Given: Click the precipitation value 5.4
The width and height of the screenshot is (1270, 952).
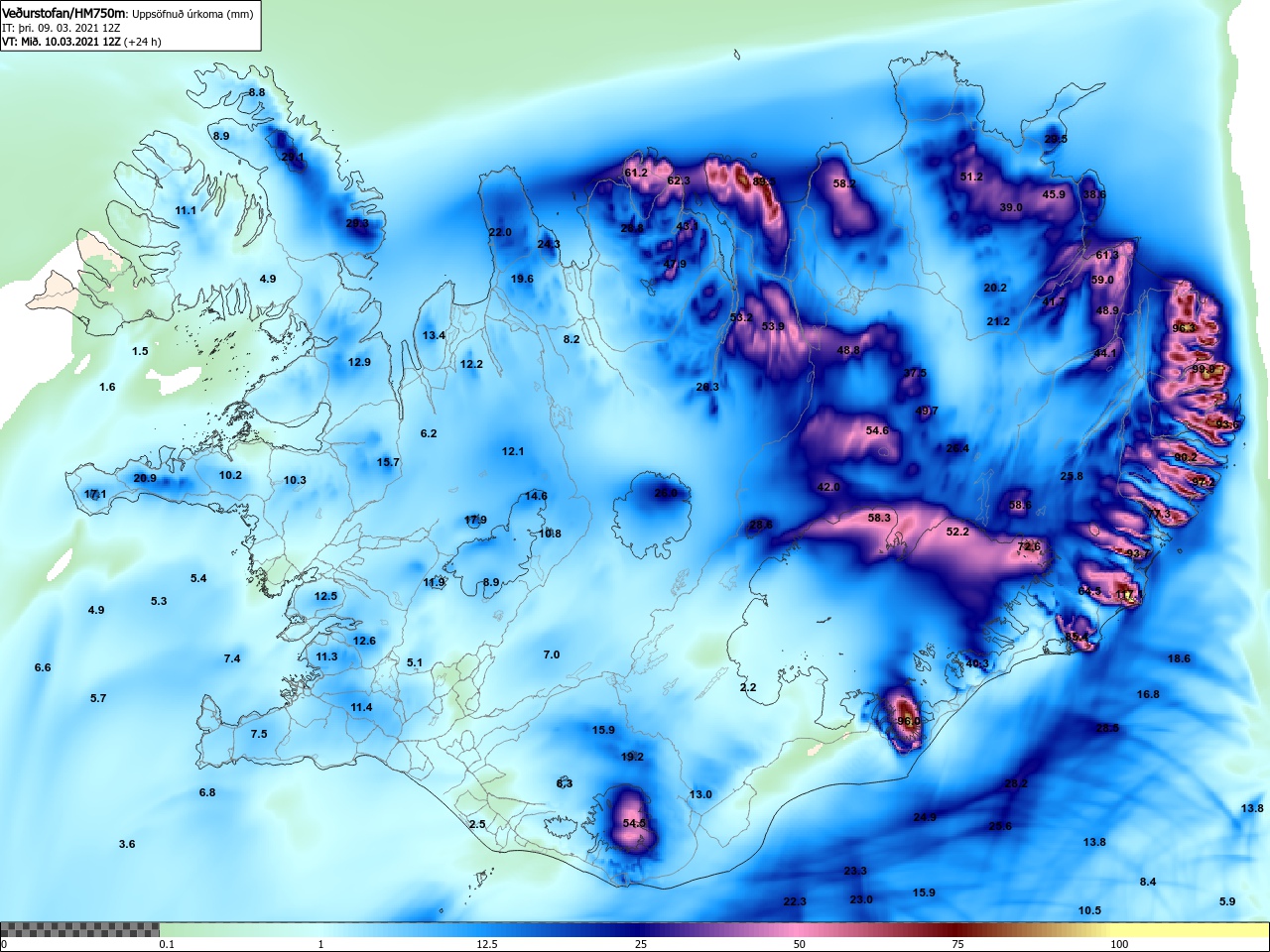Looking at the screenshot, I should pos(198,578).
